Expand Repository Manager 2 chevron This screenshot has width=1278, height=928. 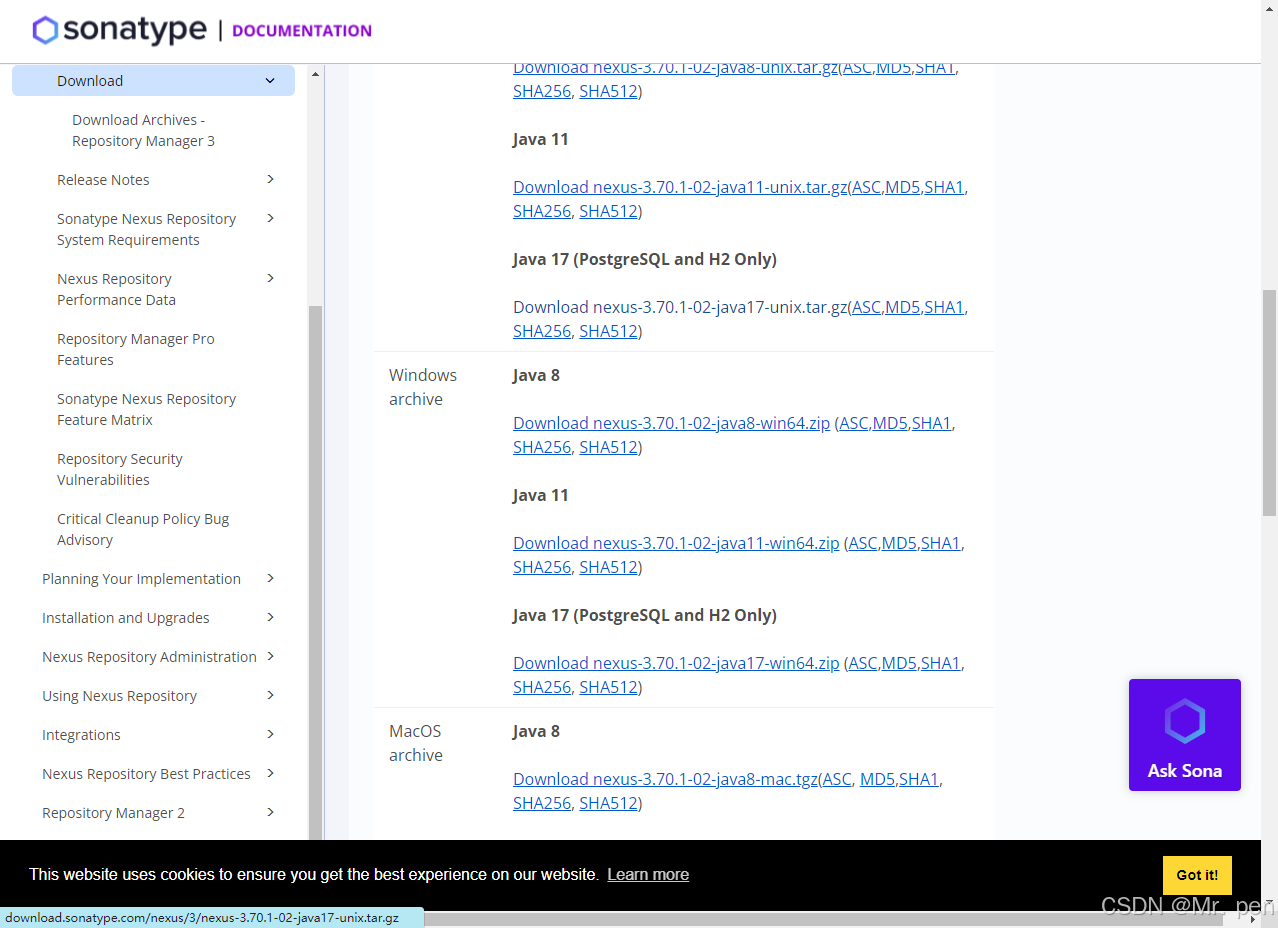pos(270,812)
